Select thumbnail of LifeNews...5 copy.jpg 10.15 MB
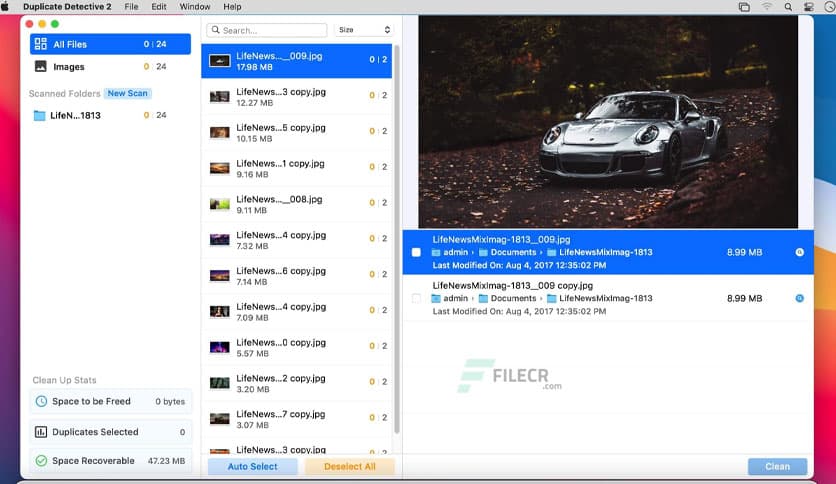836x484 pixels. 220,132
